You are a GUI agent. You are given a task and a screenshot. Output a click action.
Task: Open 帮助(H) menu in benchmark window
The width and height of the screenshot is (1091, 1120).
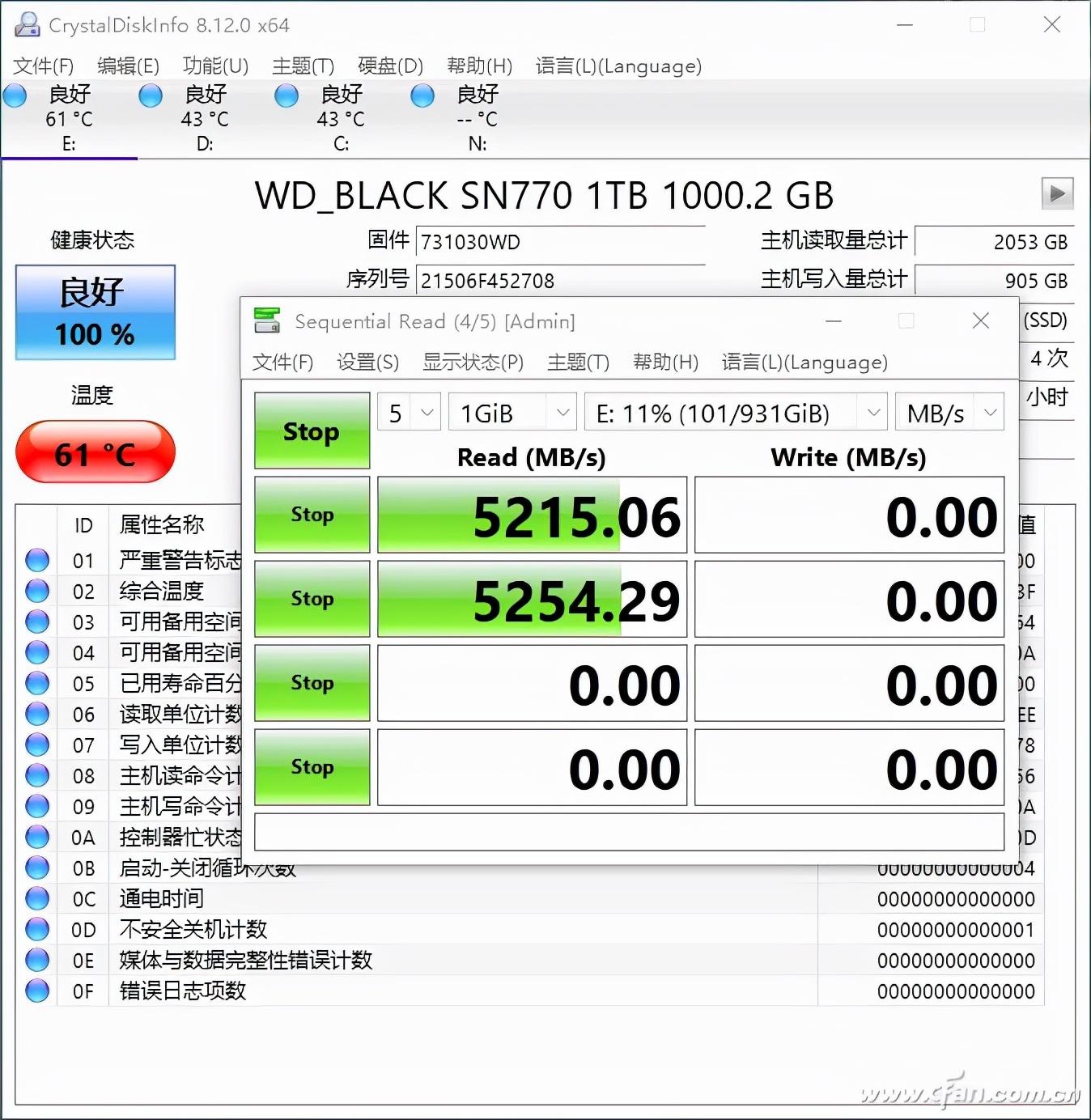tap(665, 362)
